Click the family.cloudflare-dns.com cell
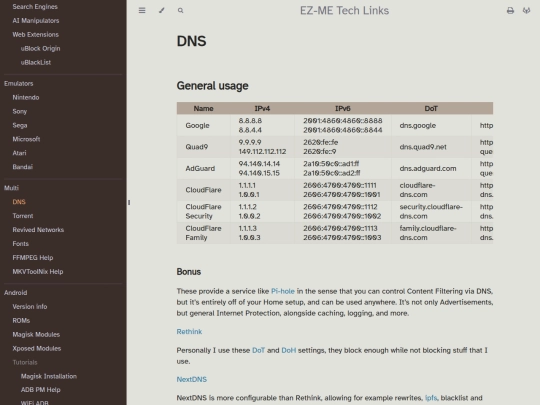This screenshot has height=405, width=540. click(x=431, y=233)
